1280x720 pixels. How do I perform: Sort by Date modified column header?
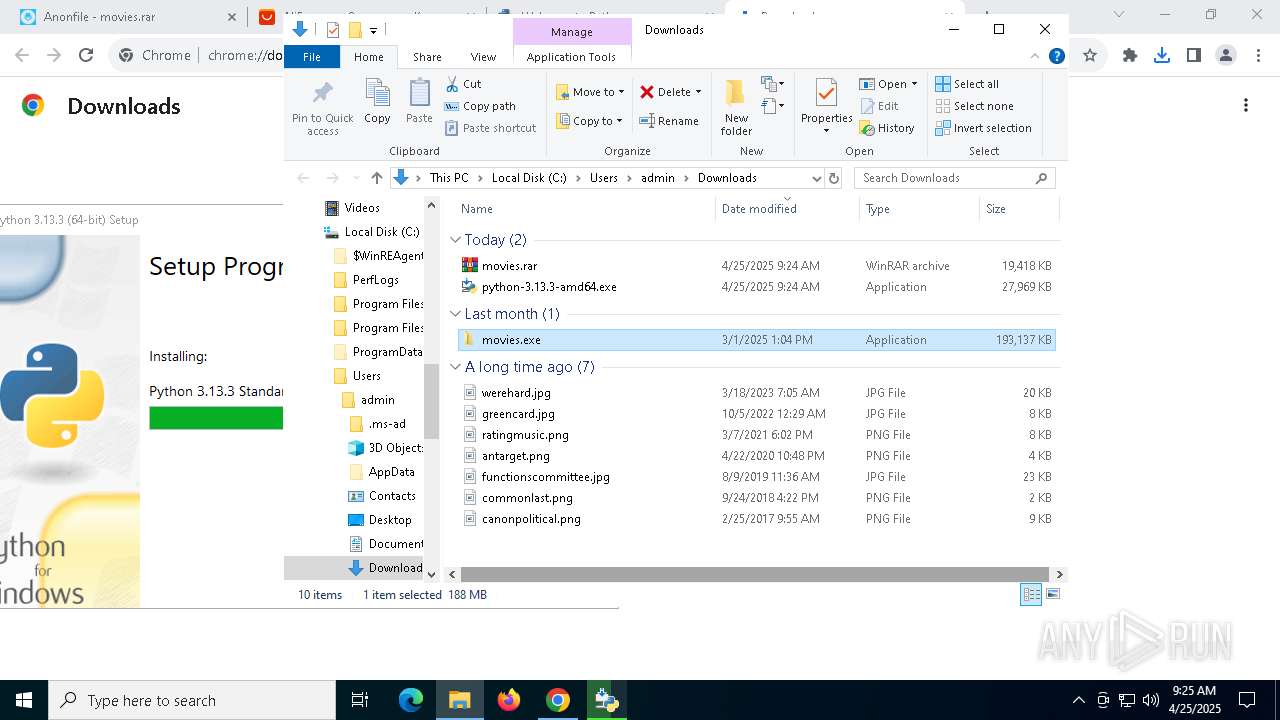[x=787, y=209]
